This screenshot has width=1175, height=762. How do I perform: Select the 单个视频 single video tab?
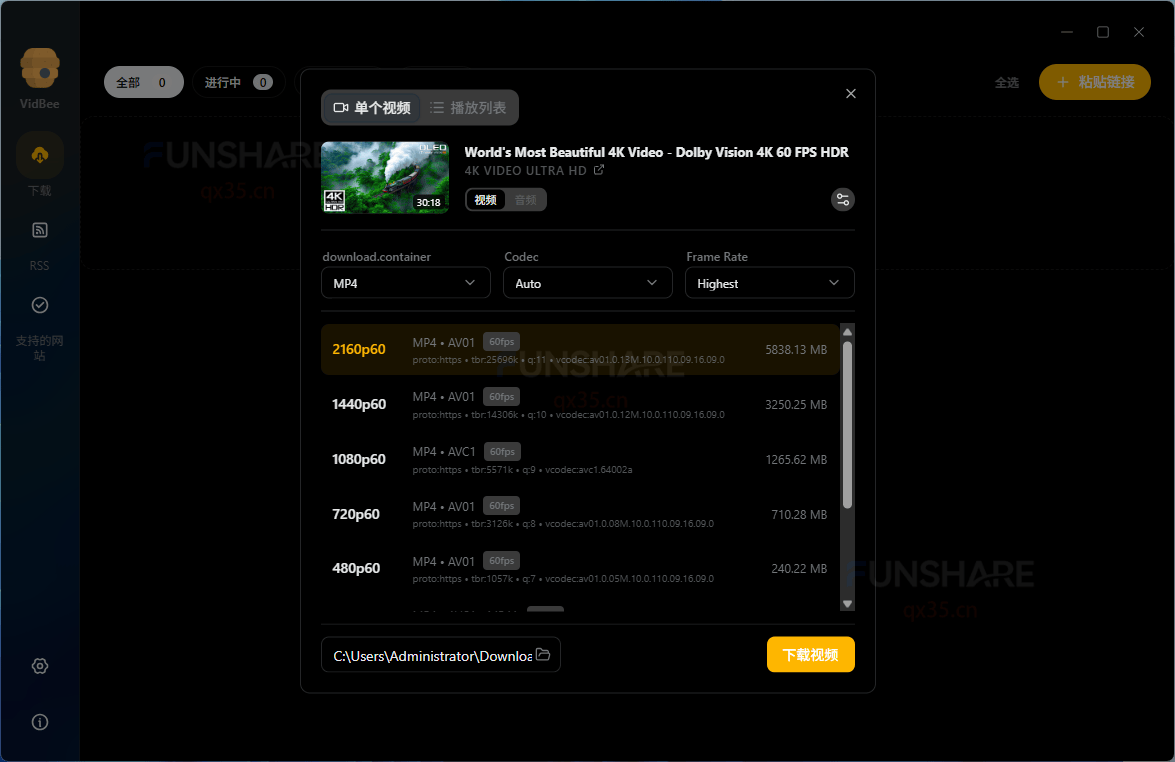point(371,108)
